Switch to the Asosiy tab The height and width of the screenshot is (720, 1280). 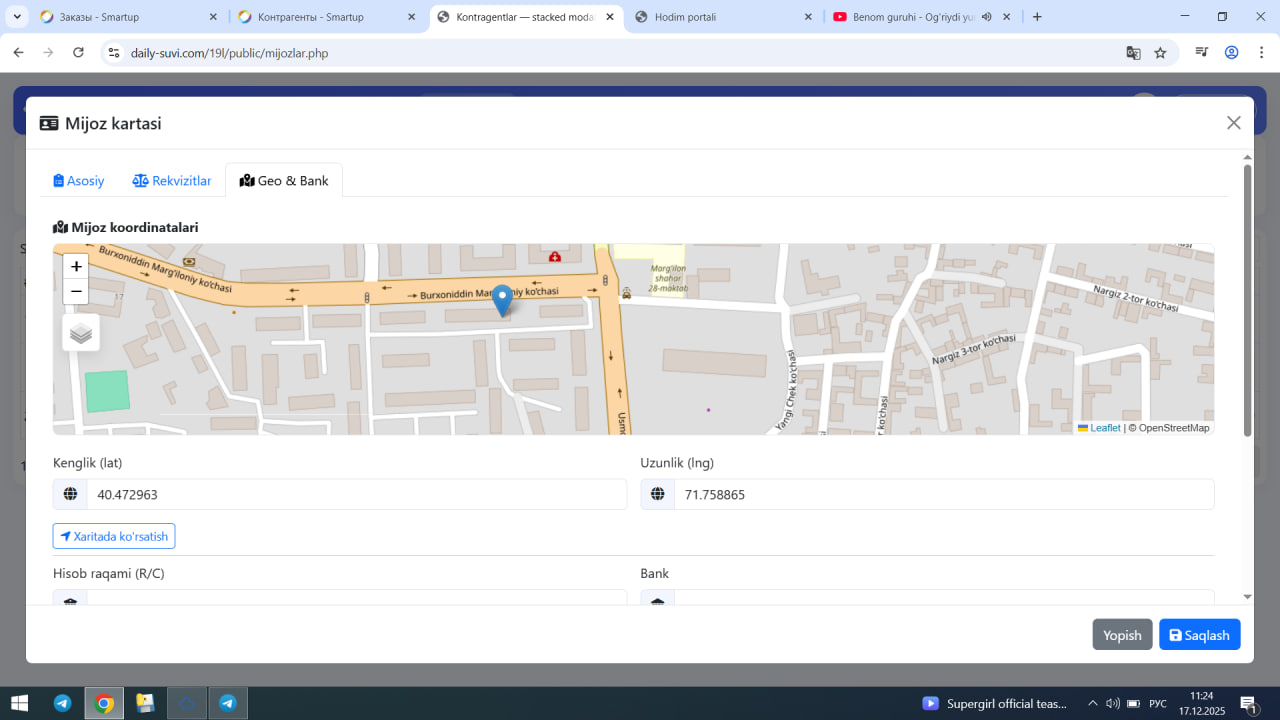(x=79, y=181)
